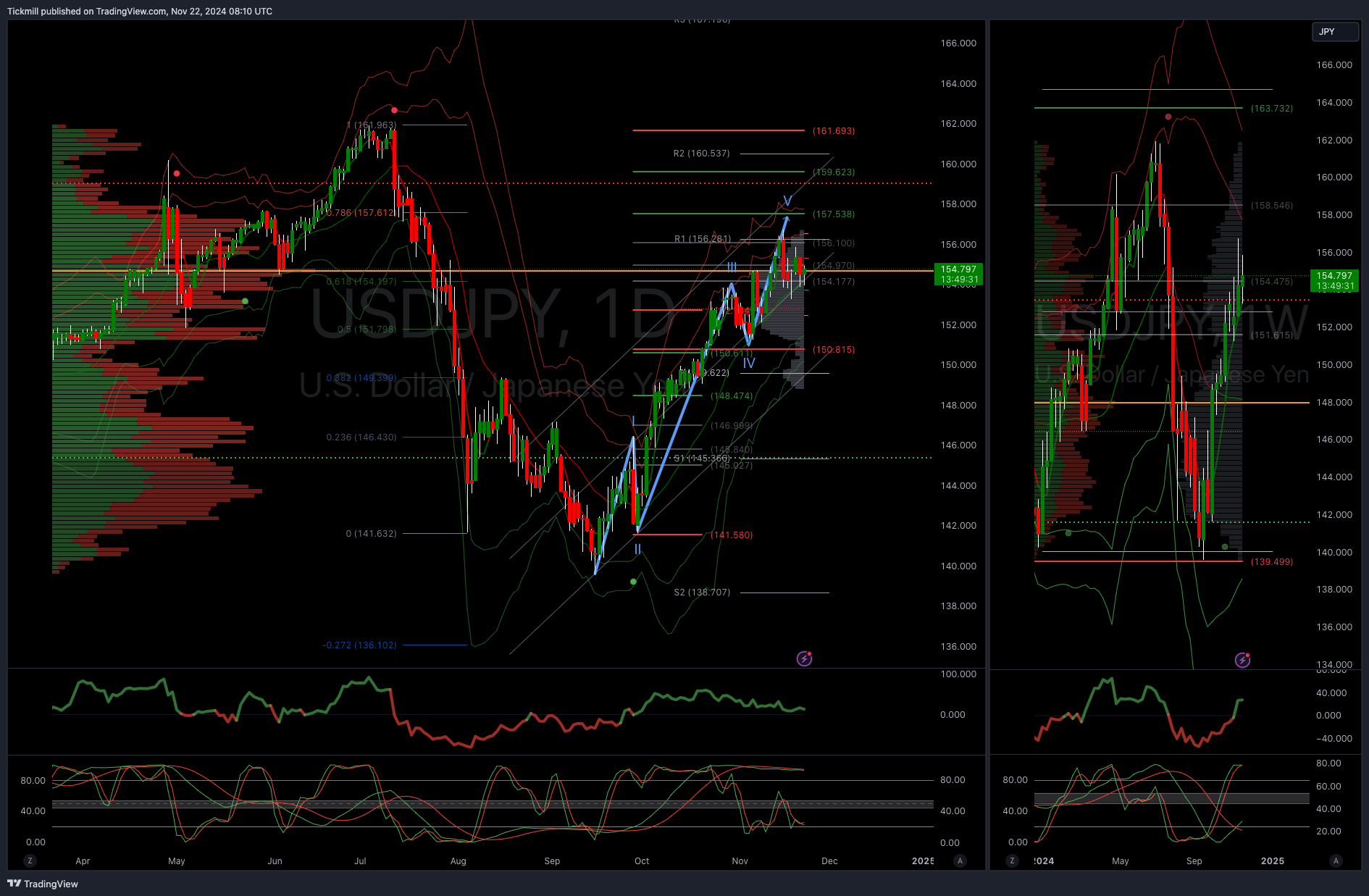Select the 154.797 current price label on daily chart
1369x896 pixels.
(958, 274)
